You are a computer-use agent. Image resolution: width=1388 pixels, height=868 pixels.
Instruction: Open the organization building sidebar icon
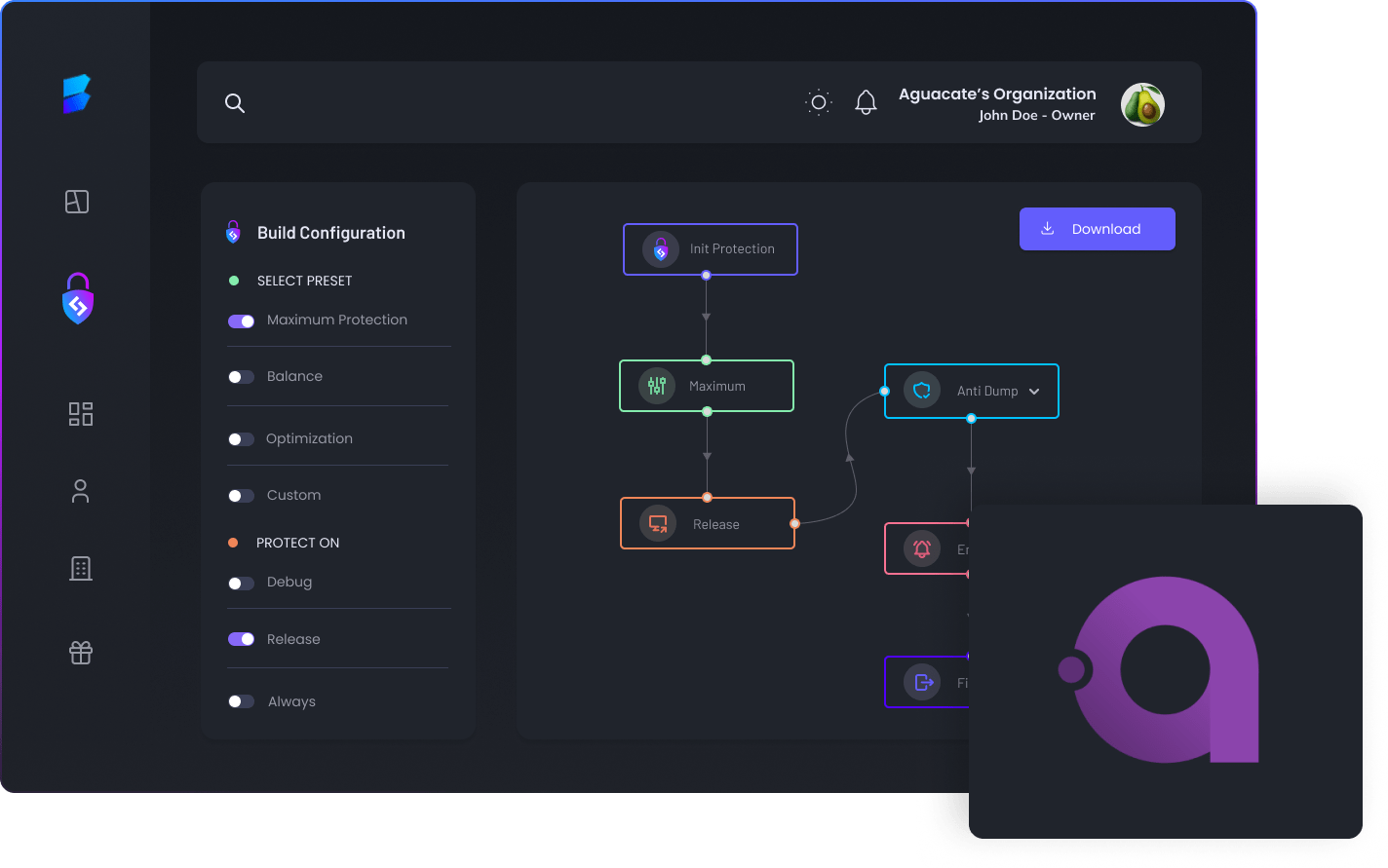[81, 568]
